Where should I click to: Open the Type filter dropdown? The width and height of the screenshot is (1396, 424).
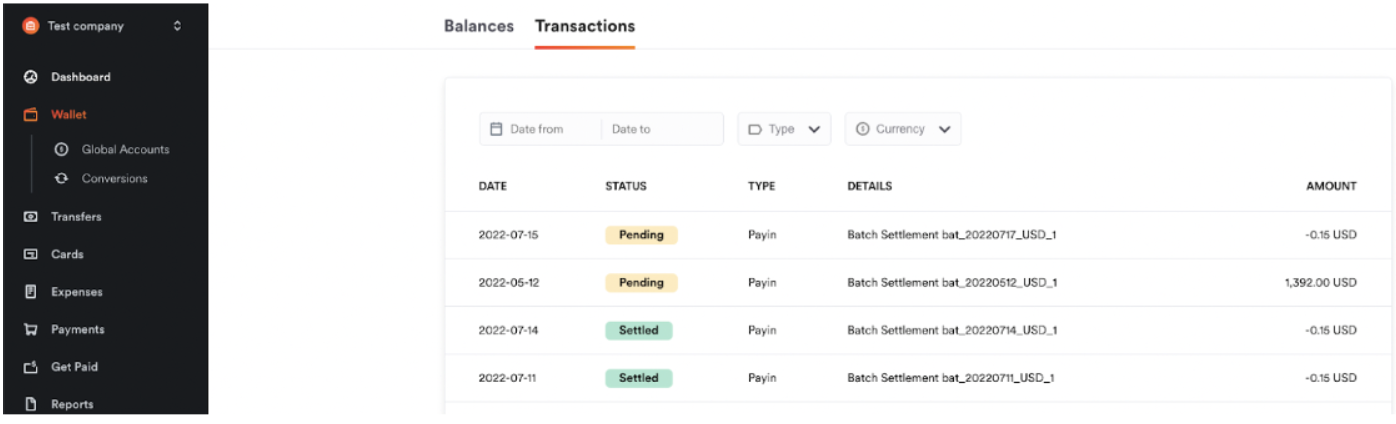click(x=784, y=129)
